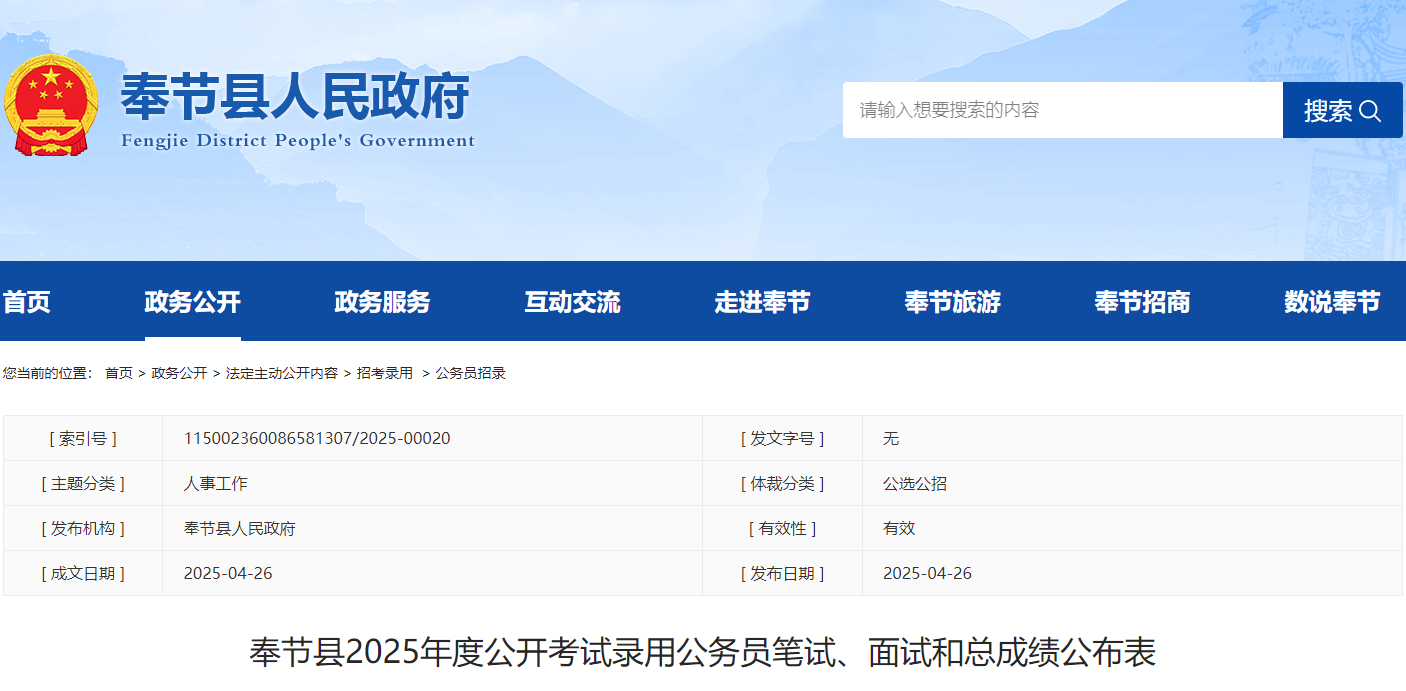Focus the search input field
The height and width of the screenshot is (691, 1406).
tap(1062, 110)
